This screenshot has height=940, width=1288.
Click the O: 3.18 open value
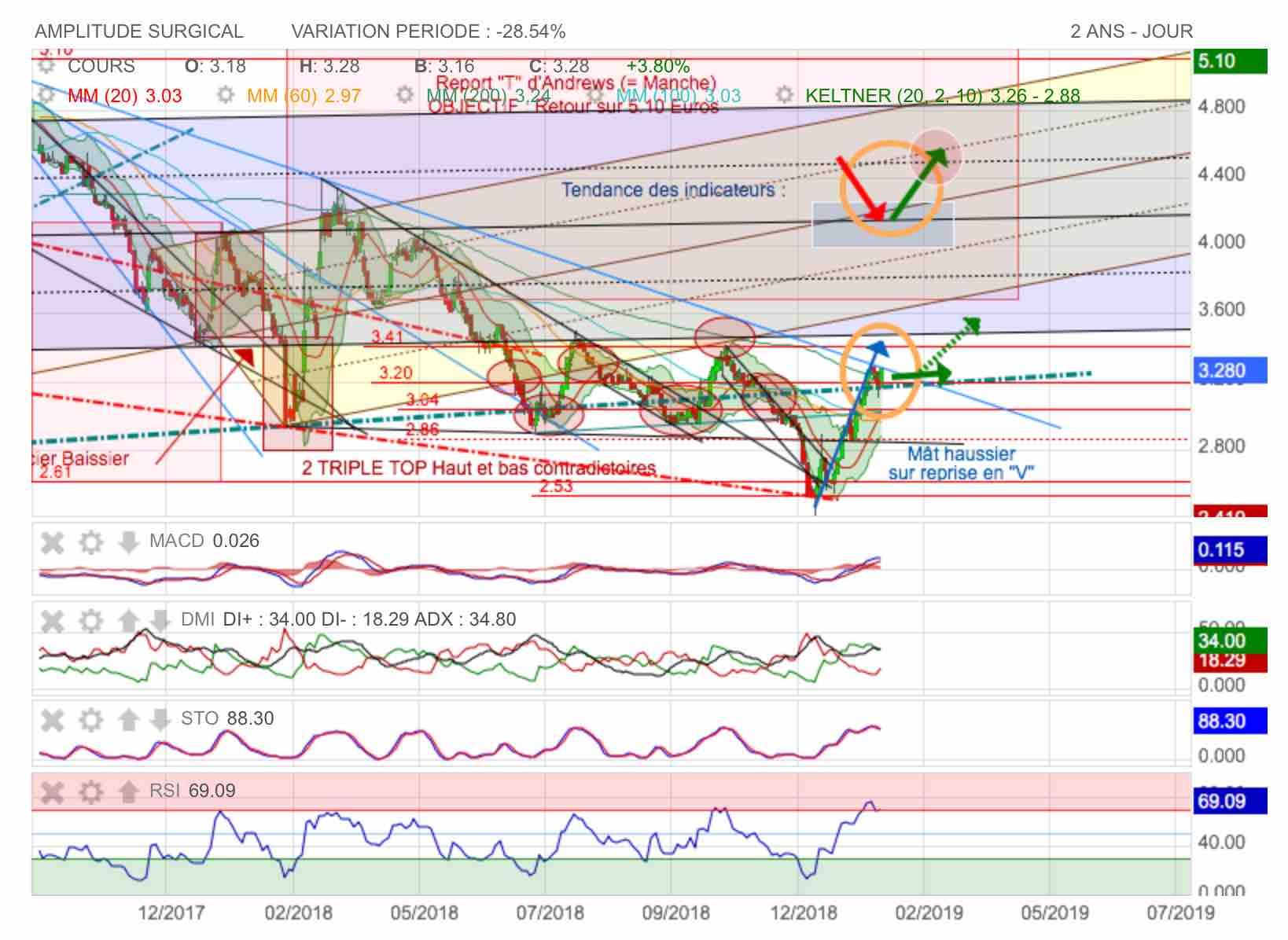[x=215, y=66]
